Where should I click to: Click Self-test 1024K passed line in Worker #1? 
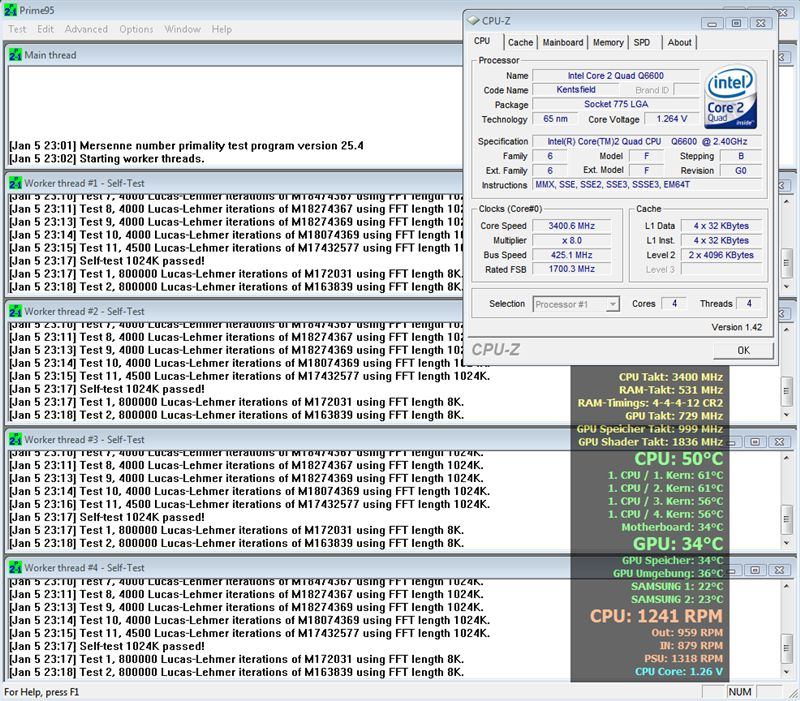point(107,261)
